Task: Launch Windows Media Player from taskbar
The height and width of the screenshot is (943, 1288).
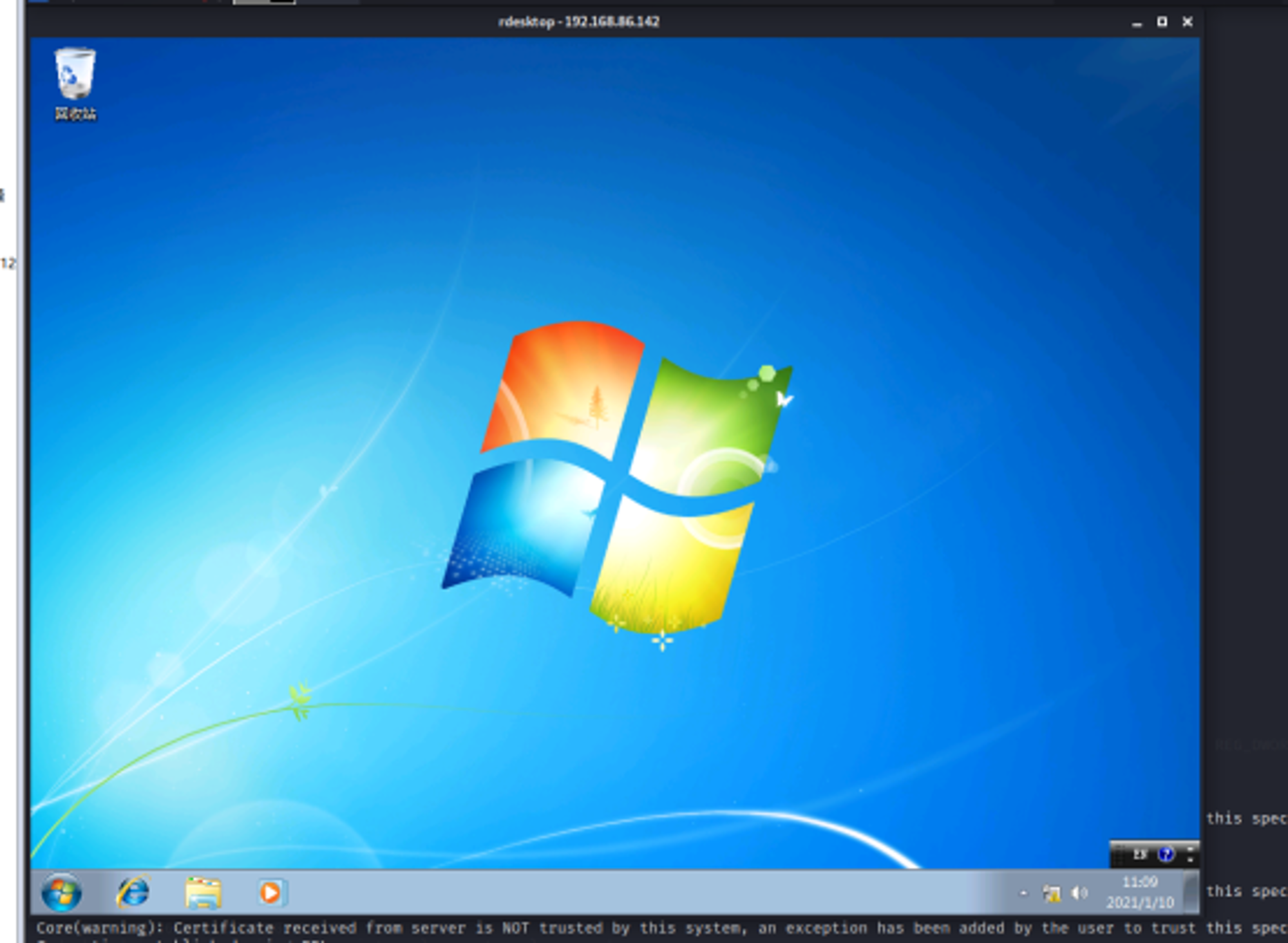Action: (x=271, y=893)
